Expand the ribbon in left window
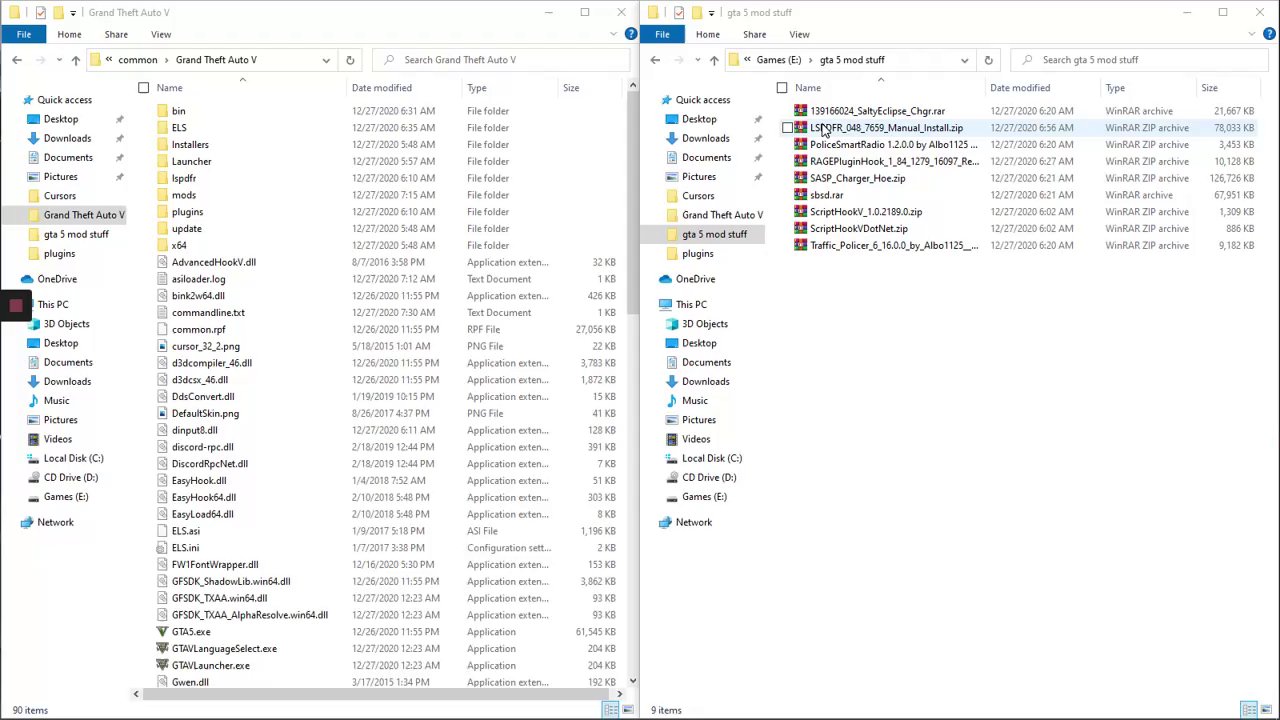This screenshot has height=720, width=1280. (x=614, y=34)
